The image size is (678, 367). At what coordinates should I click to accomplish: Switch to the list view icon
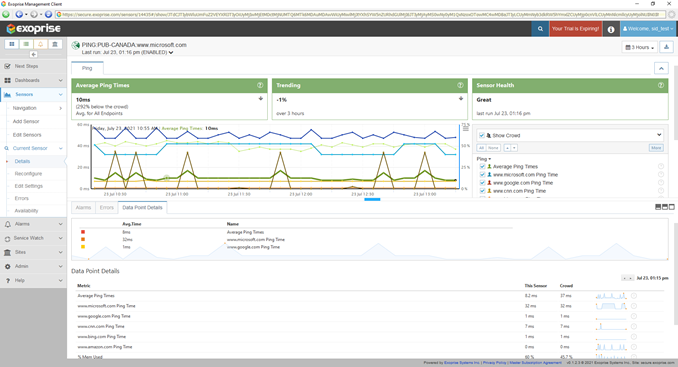pos(26,44)
